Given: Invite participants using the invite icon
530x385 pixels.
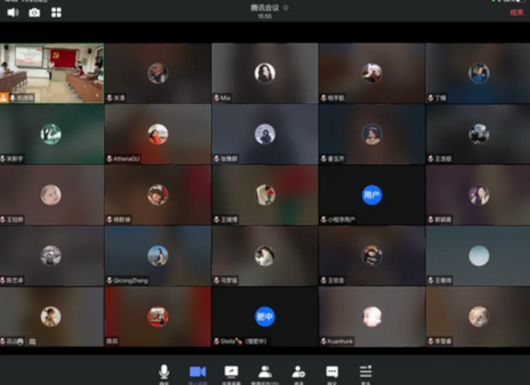Looking at the screenshot, I should pyautogui.click(x=298, y=372).
